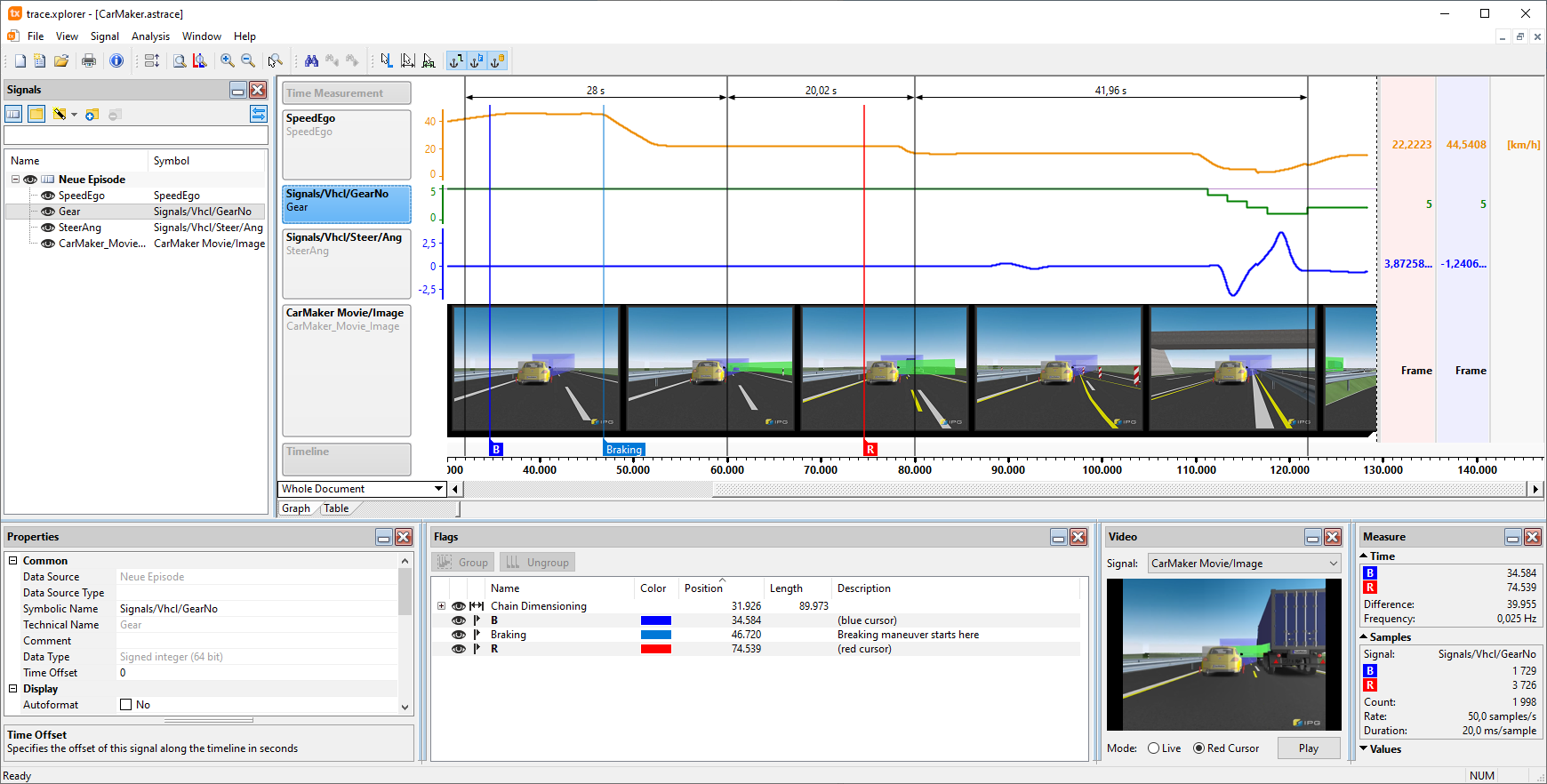Click the red color swatch for flag R
Screen dimensions: 1547x784
(x=656, y=649)
